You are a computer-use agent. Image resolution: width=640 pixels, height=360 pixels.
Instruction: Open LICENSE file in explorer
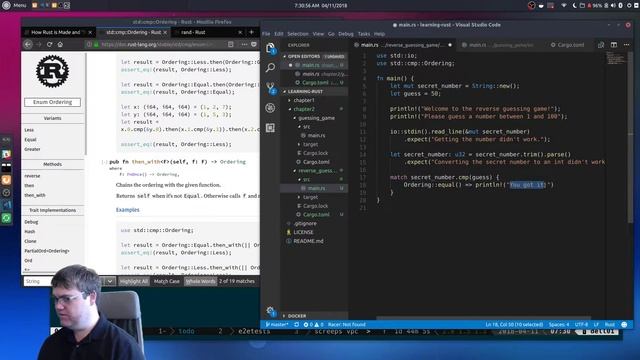tap(303, 232)
